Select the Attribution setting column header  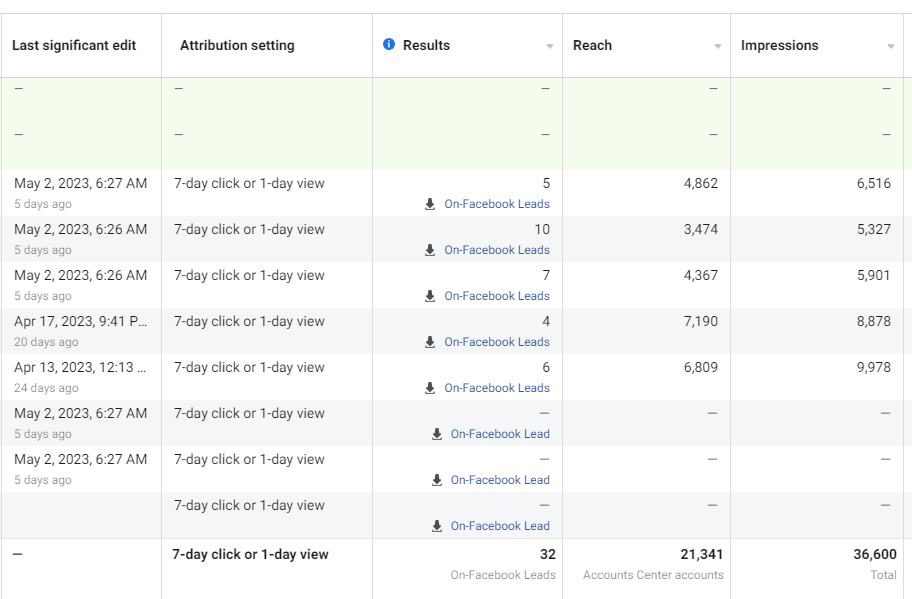tap(237, 45)
